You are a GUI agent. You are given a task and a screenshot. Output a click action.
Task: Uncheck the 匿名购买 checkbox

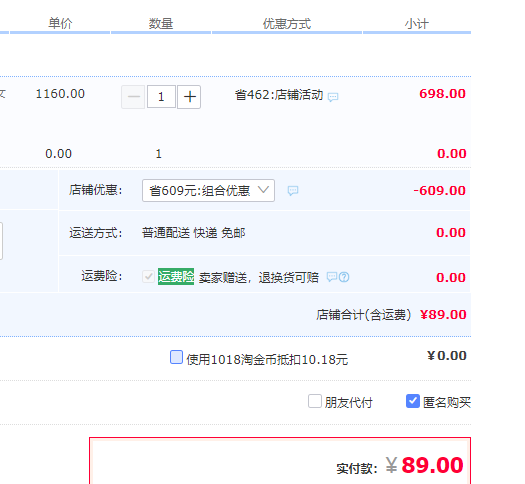(x=413, y=401)
